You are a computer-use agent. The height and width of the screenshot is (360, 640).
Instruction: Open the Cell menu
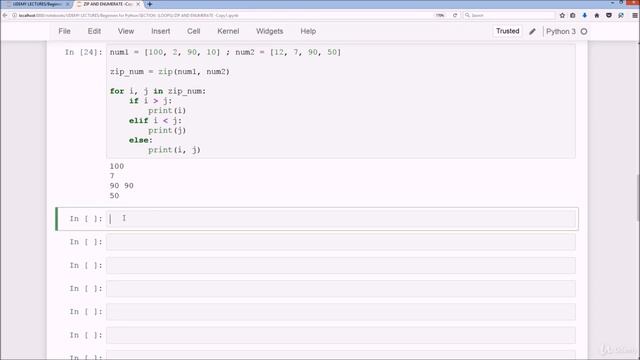[x=193, y=31]
